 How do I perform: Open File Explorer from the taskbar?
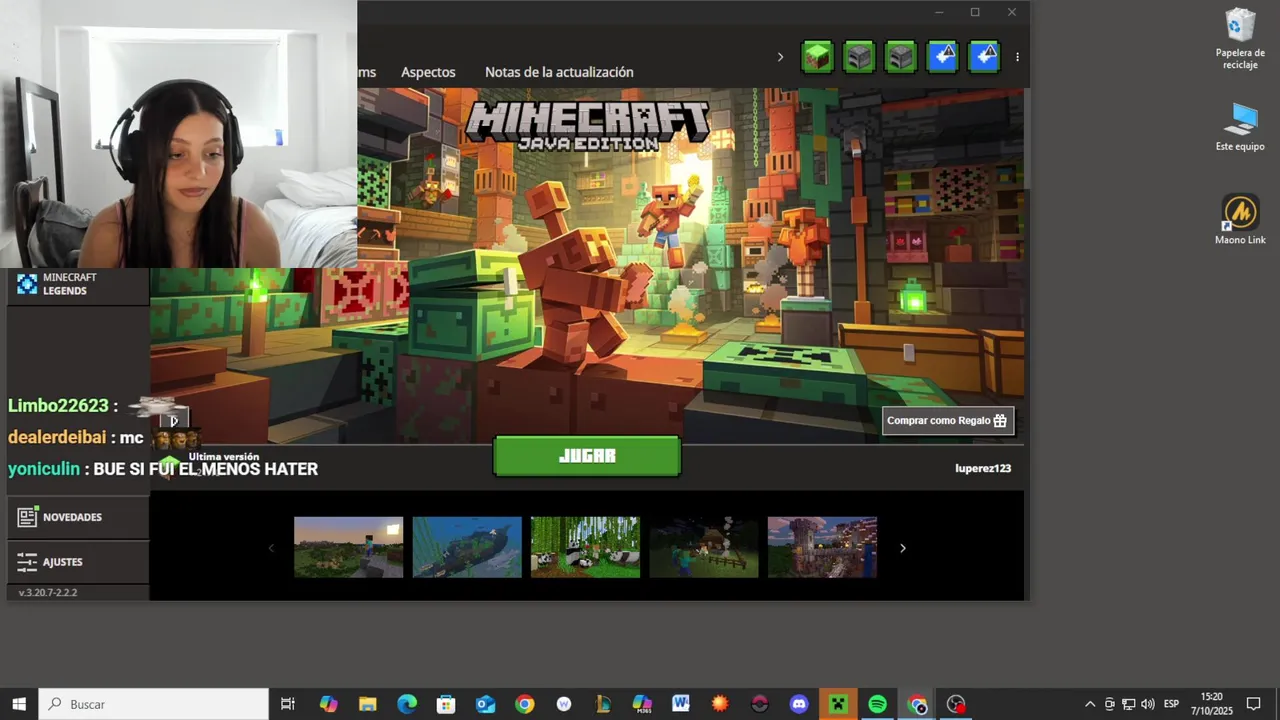pyautogui.click(x=367, y=704)
